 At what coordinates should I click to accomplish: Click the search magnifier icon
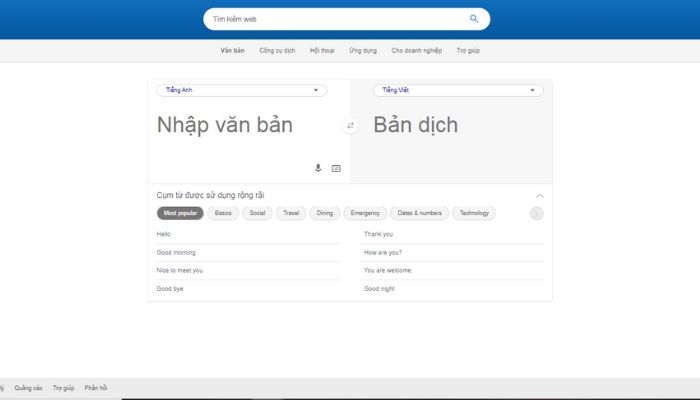point(474,19)
